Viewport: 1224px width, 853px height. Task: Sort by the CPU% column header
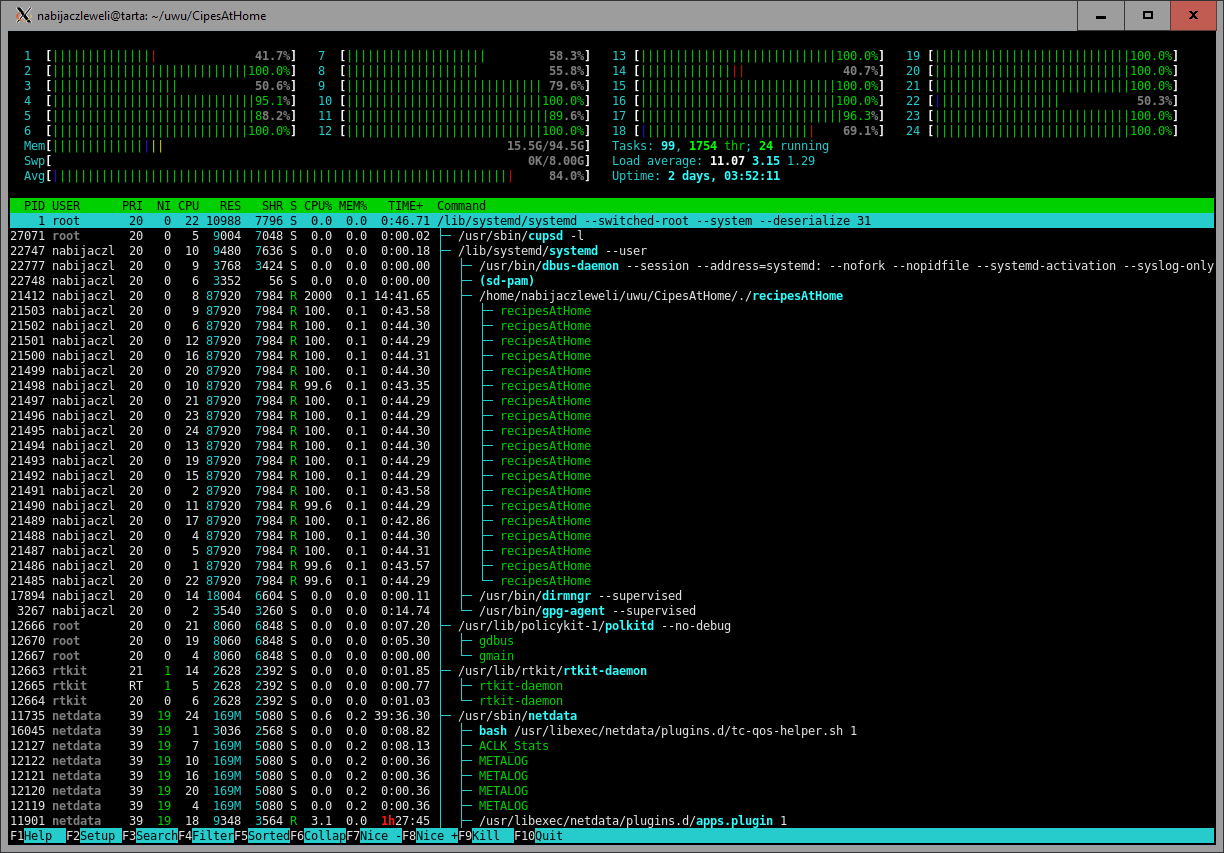click(x=318, y=206)
